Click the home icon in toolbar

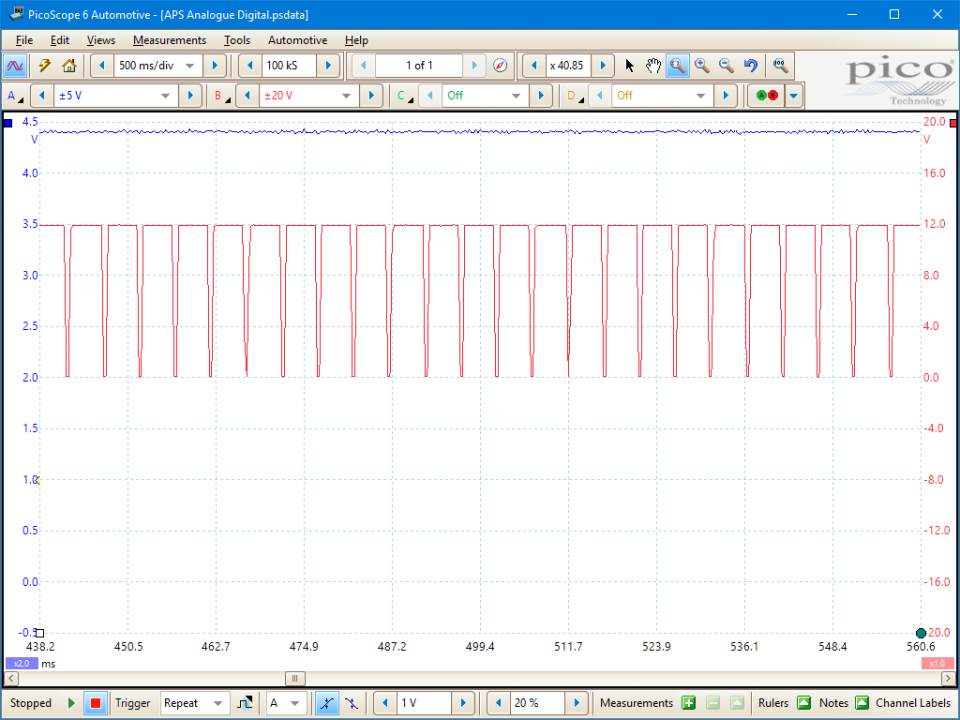coord(69,66)
